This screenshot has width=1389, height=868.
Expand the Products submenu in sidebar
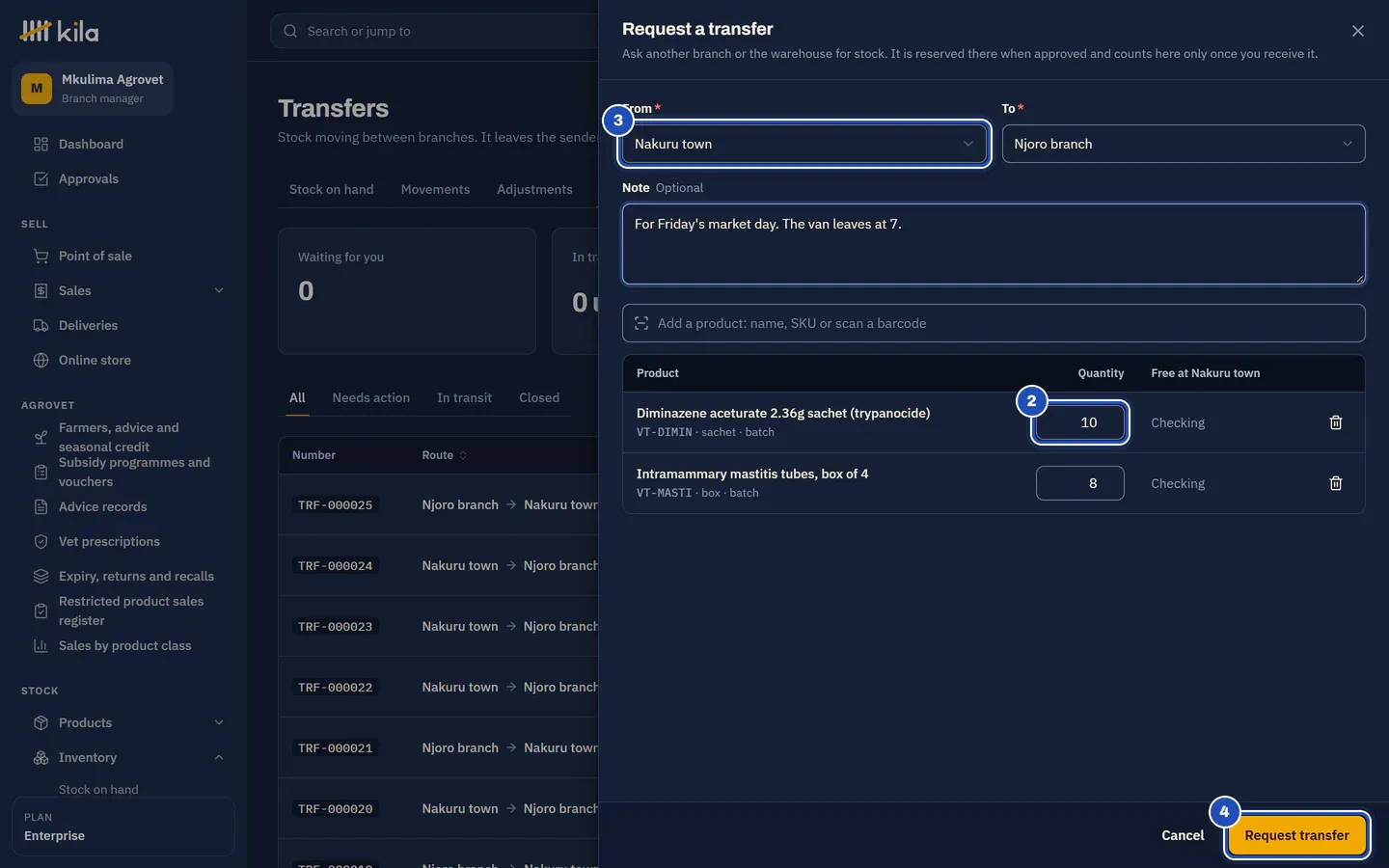219,722
